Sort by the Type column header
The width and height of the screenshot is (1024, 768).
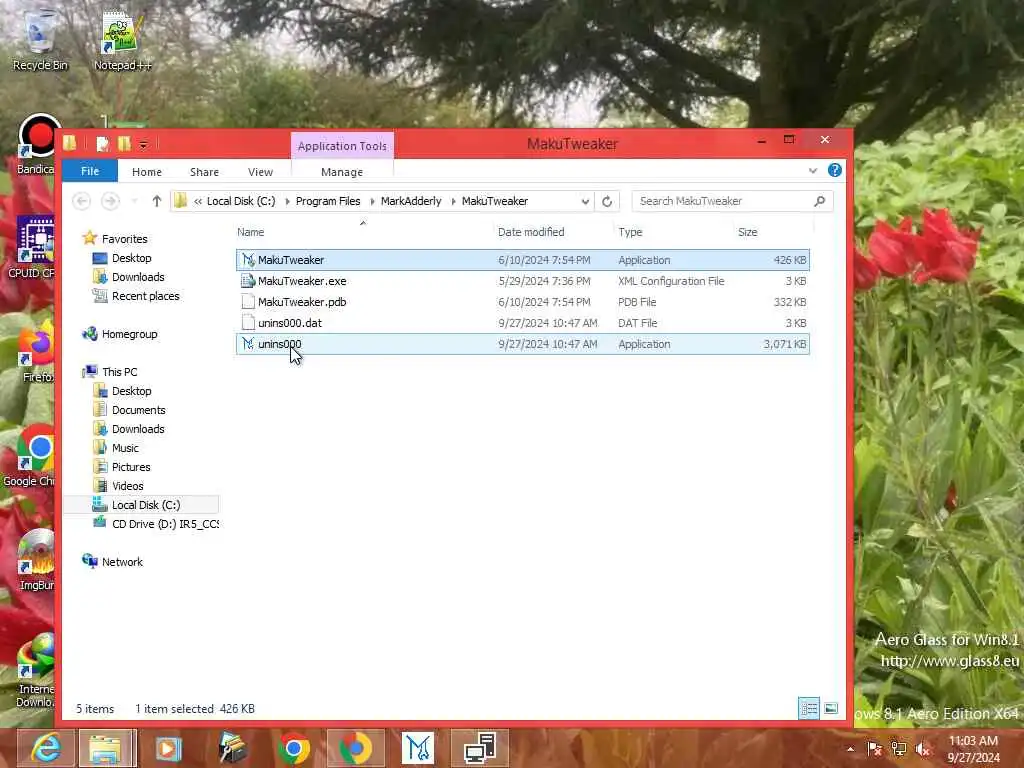pos(630,232)
